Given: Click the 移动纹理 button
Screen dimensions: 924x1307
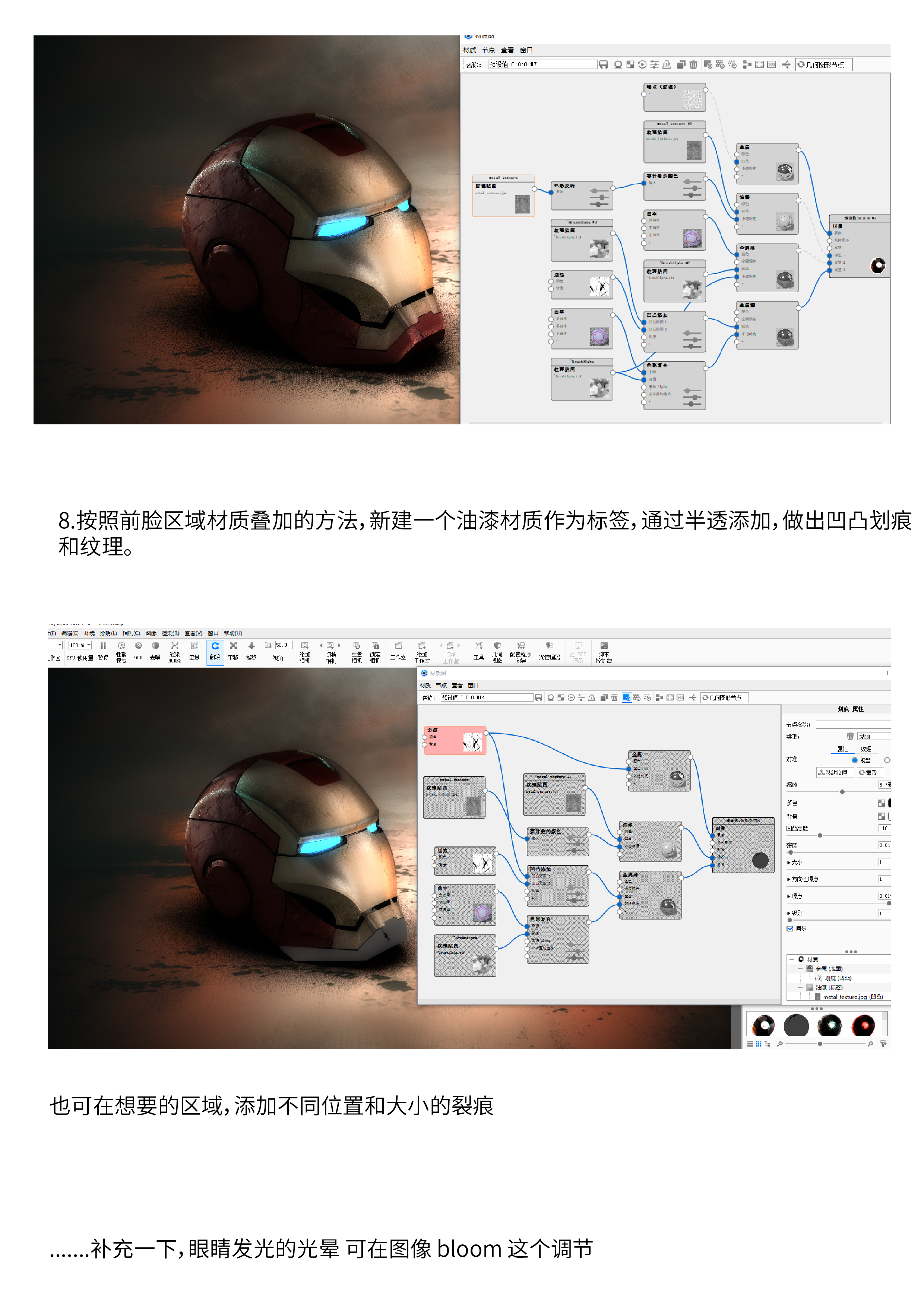Looking at the screenshot, I should (836, 772).
